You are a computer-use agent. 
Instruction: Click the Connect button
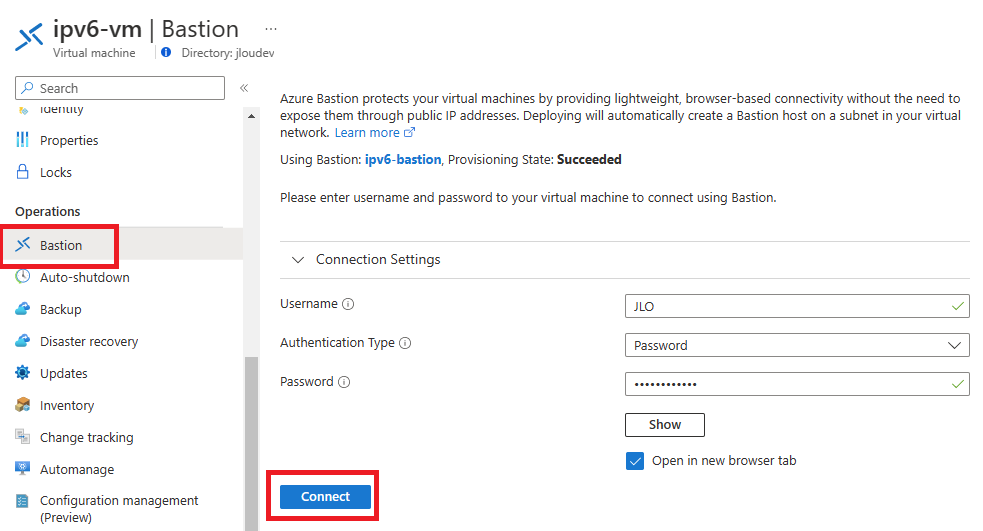(325, 497)
